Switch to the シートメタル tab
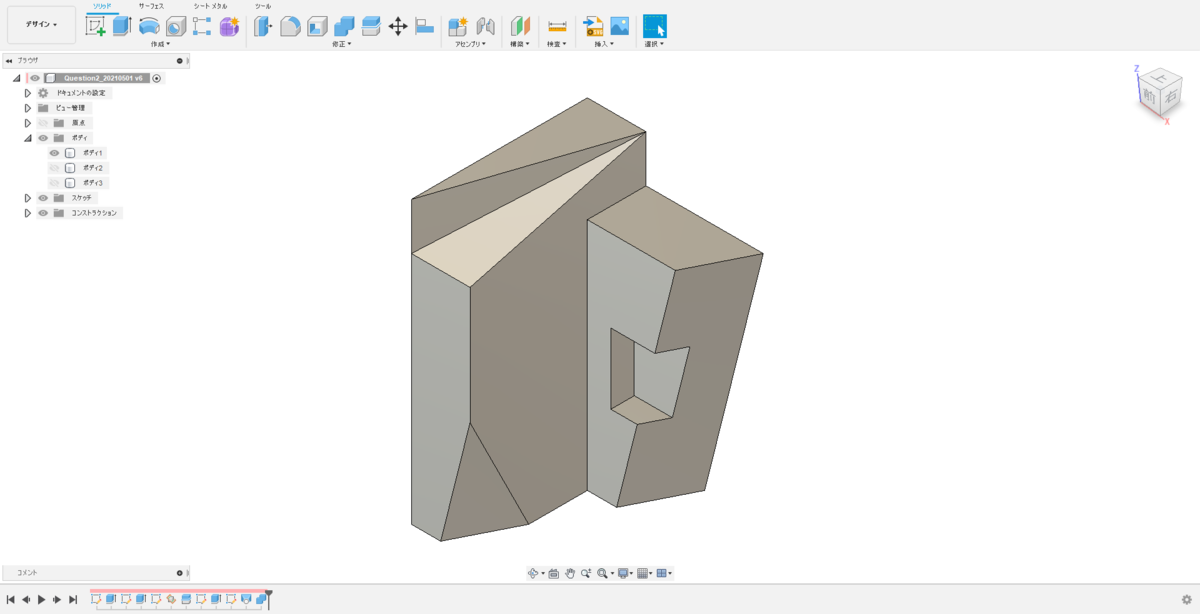This screenshot has height=614, width=1200. click(210, 6)
